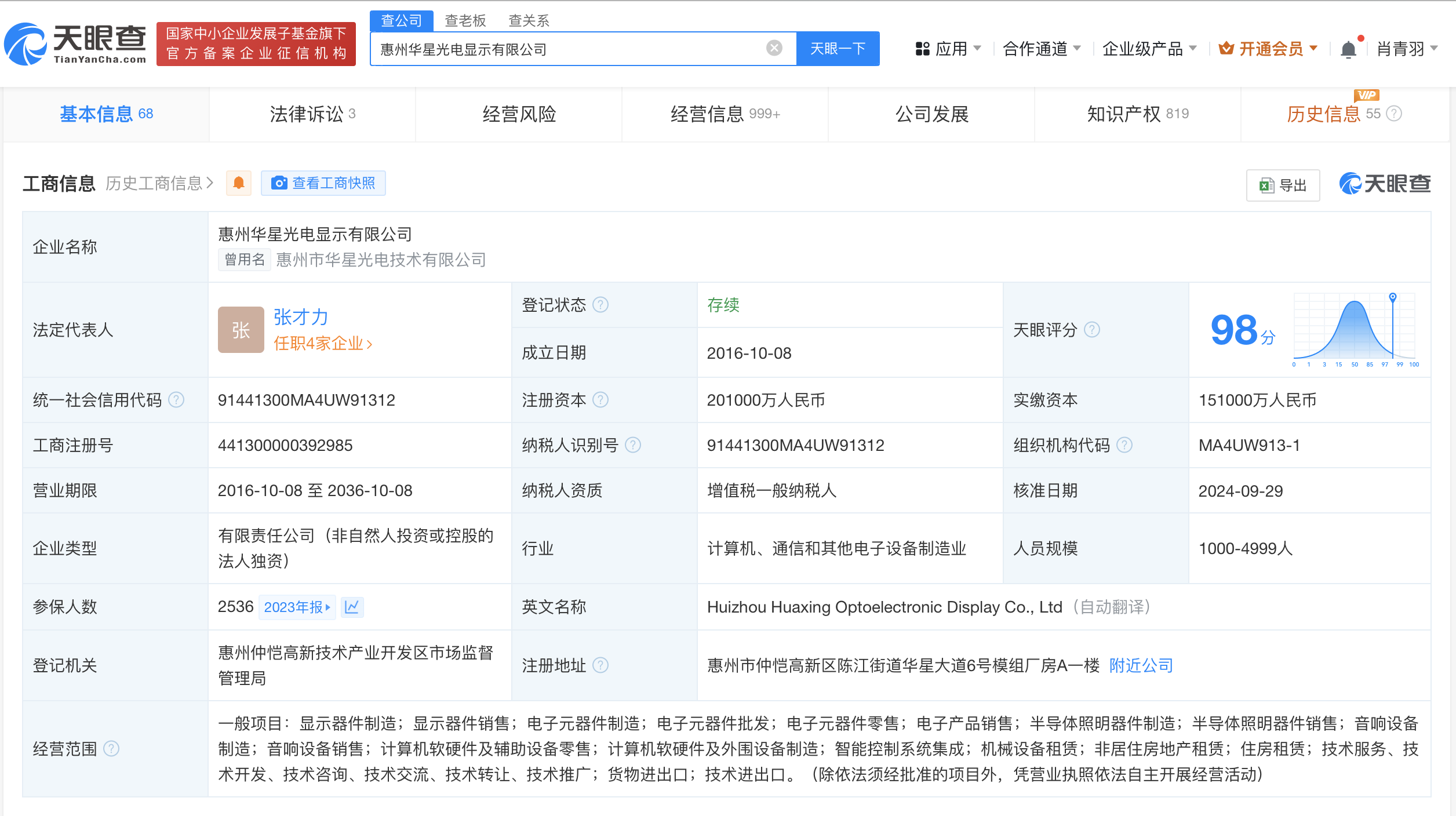The width and height of the screenshot is (1456, 816).
Task: Switch to 经营风险 tab
Action: click(519, 114)
